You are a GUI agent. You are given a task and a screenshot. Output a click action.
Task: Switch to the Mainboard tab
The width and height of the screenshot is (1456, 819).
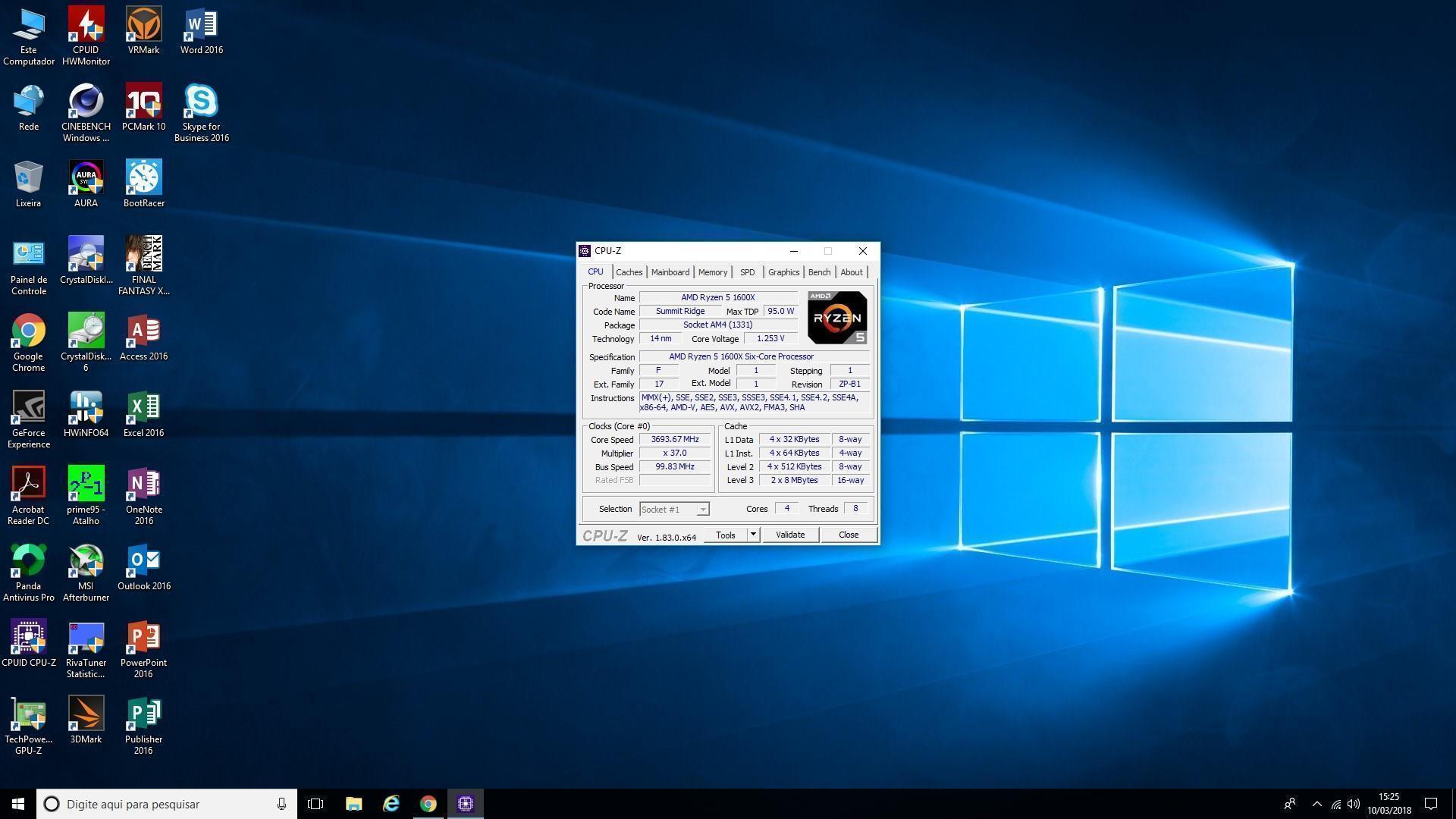[x=670, y=272]
